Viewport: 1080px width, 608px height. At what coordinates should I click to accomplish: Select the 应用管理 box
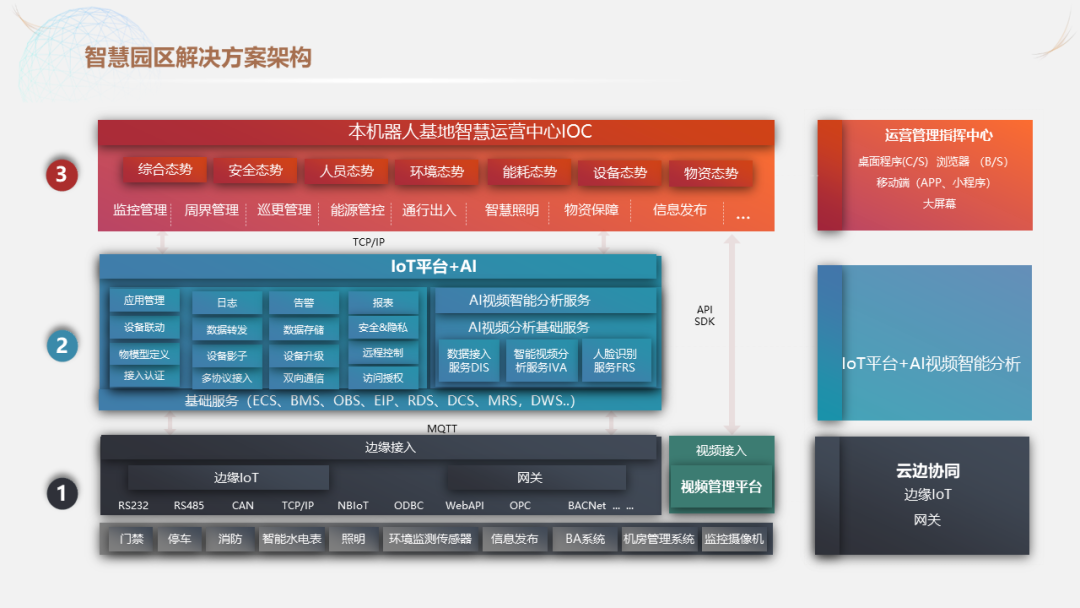click(x=145, y=300)
